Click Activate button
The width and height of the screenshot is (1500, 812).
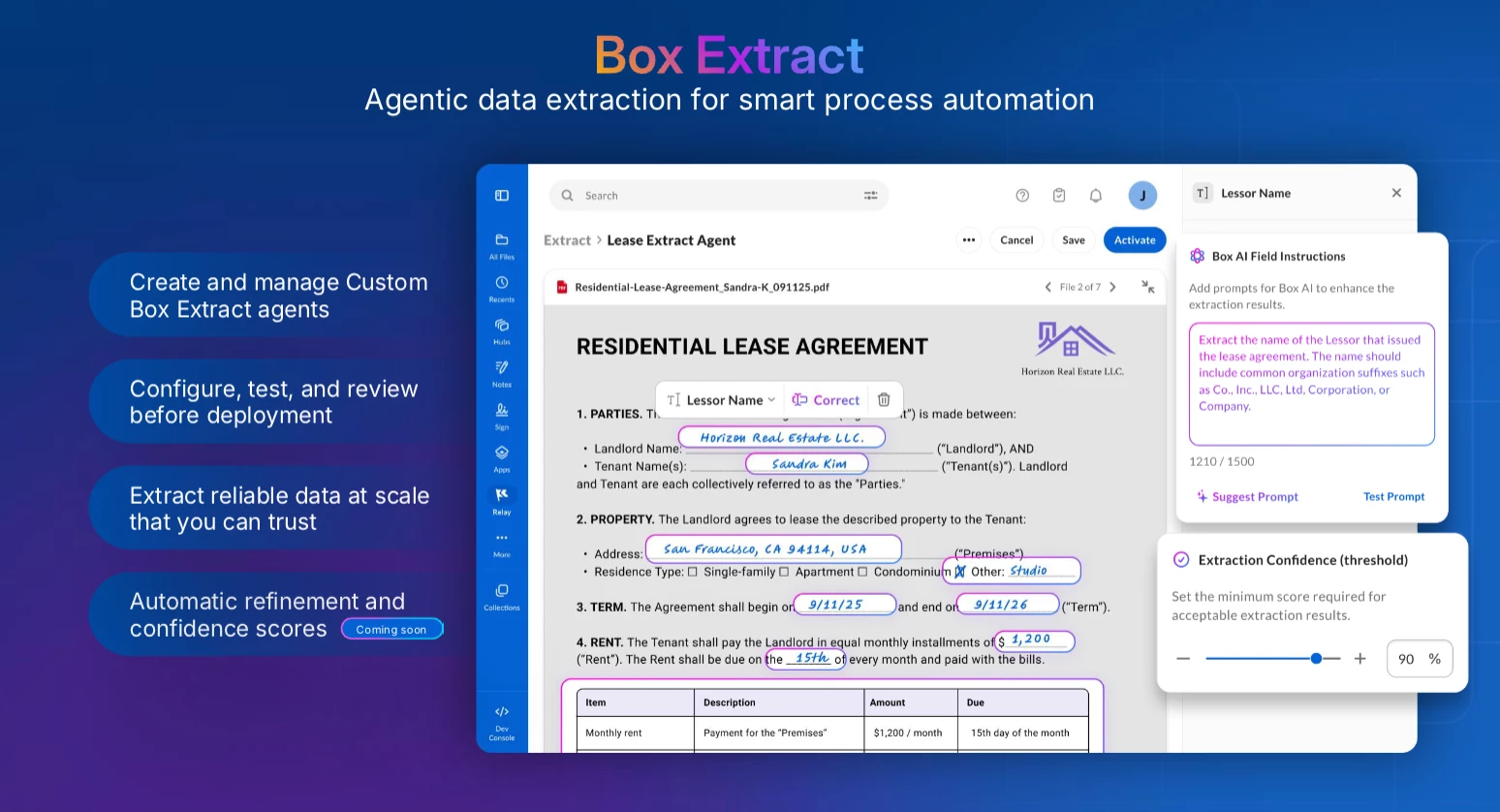[x=1135, y=240]
